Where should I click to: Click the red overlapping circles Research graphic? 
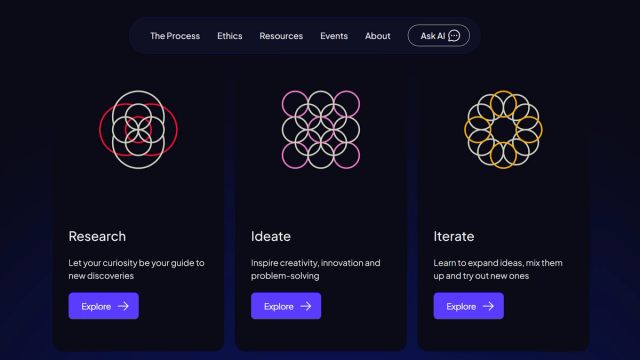(138, 129)
